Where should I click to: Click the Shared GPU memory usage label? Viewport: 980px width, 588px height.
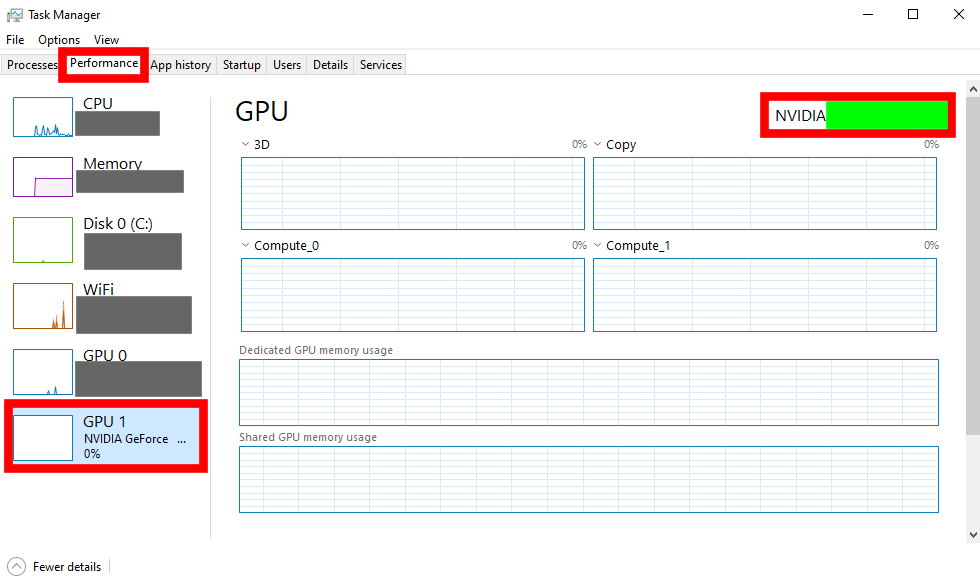pyautogui.click(x=308, y=437)
